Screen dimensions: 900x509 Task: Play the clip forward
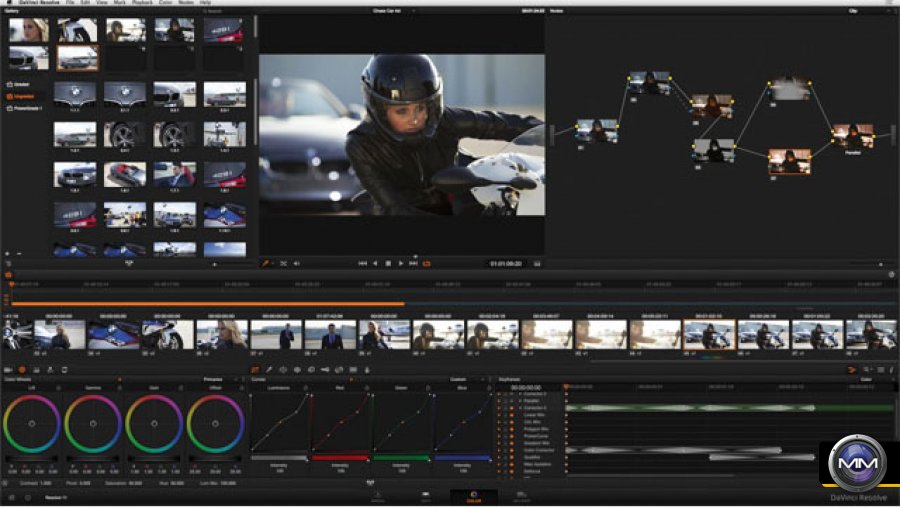(x=401, y=263)
